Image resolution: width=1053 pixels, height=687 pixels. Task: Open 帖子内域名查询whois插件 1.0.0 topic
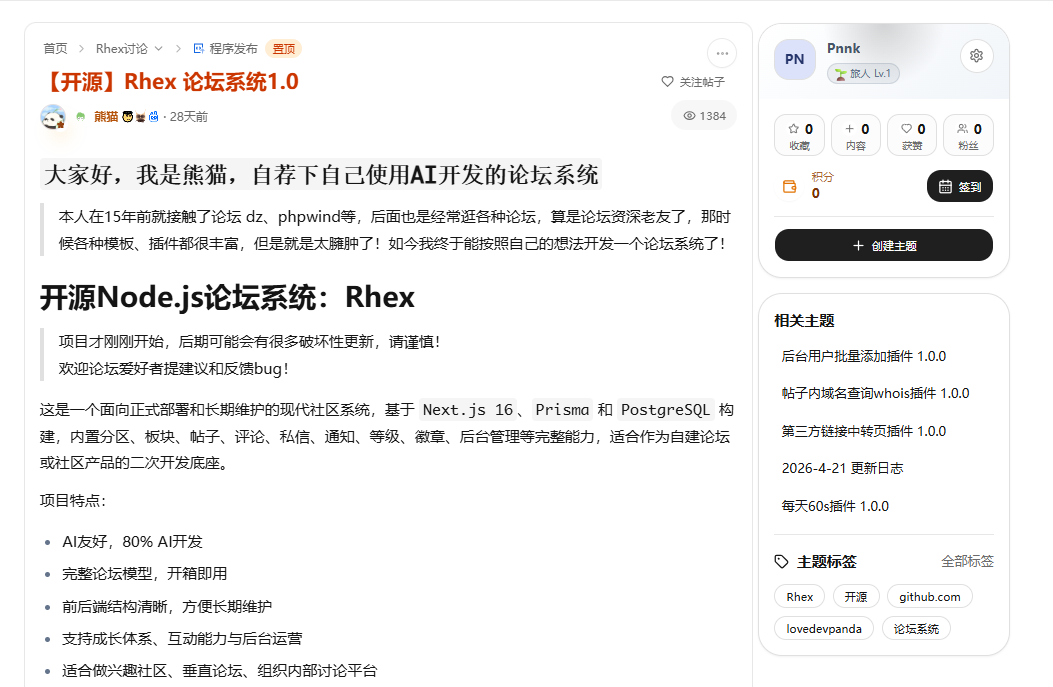[875, 394]
